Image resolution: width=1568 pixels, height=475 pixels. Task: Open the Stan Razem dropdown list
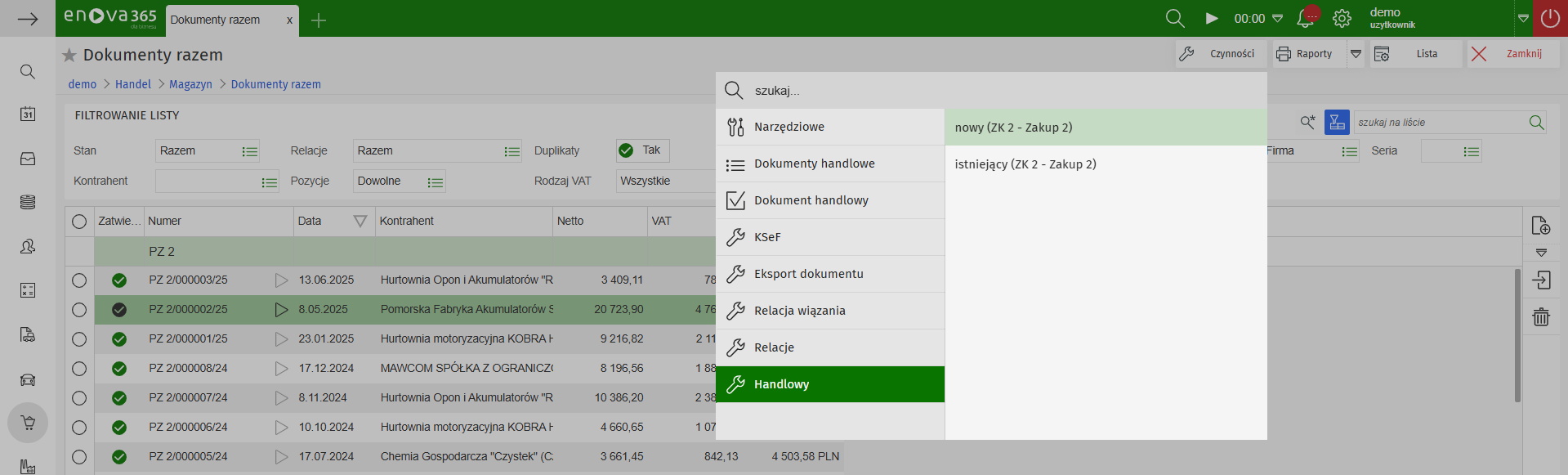click(249, 151)
